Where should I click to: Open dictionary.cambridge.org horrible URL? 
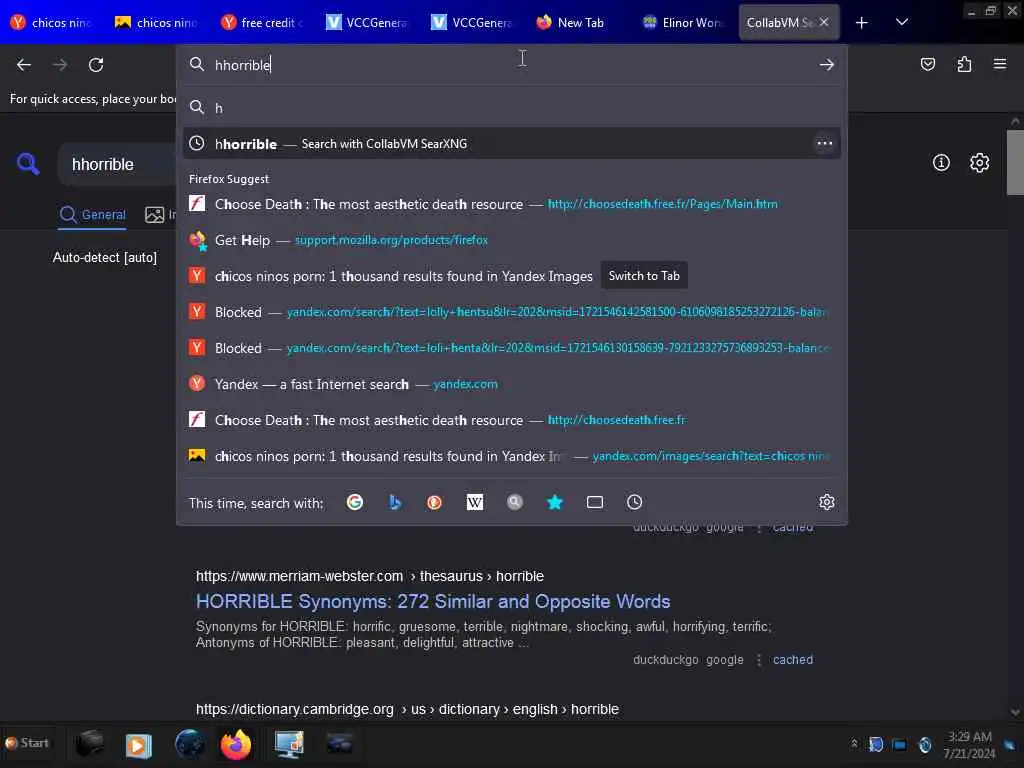(x=407, y=709)
